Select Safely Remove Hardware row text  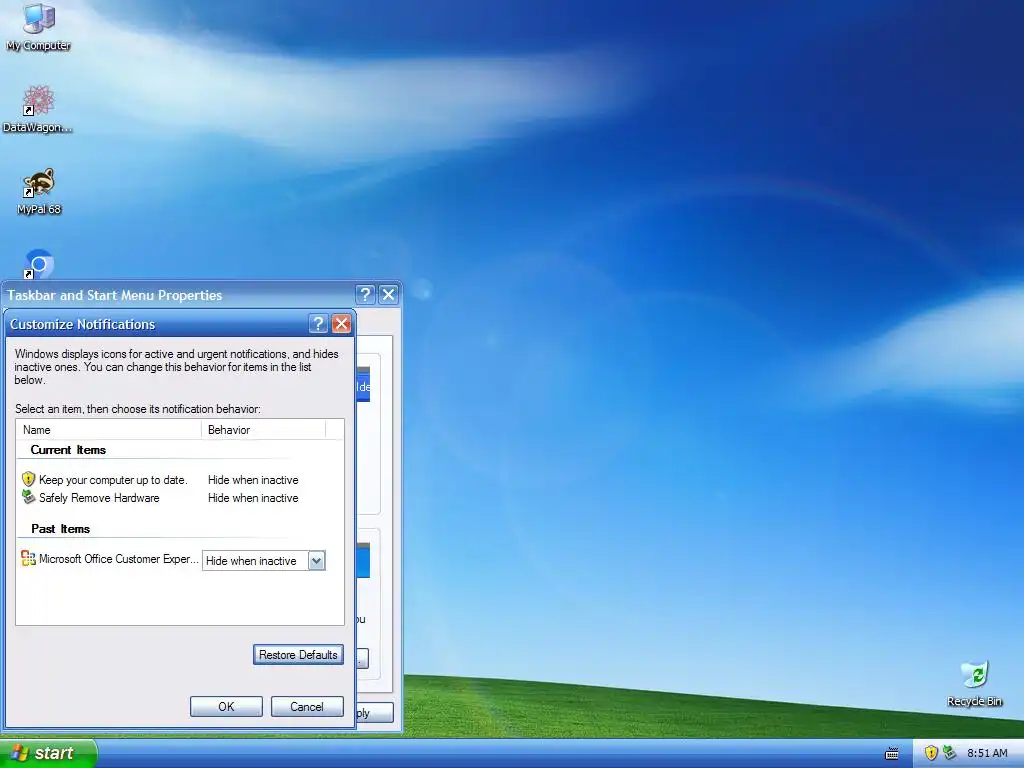(x=99, y=498)
